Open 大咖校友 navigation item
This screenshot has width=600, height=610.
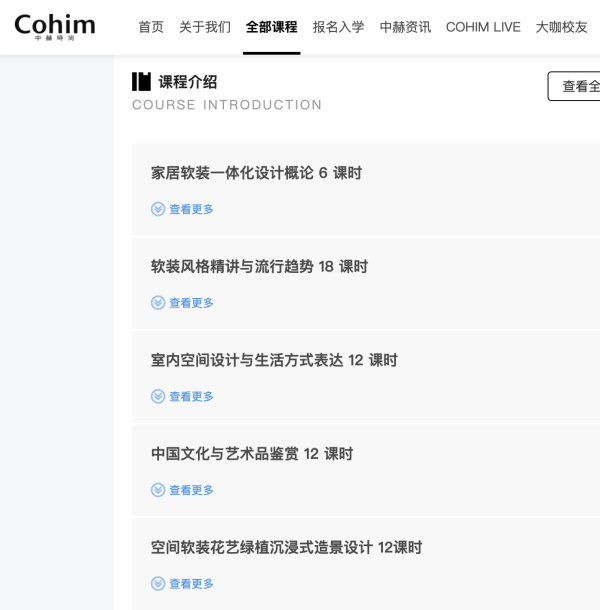(561, 27)
